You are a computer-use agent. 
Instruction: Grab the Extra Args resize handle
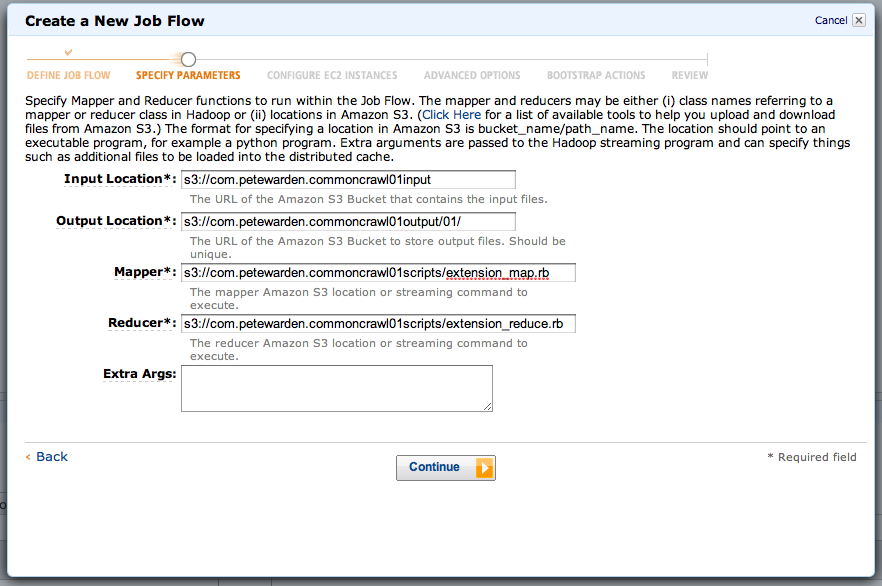pyautogui.click(x=488, y=406)
